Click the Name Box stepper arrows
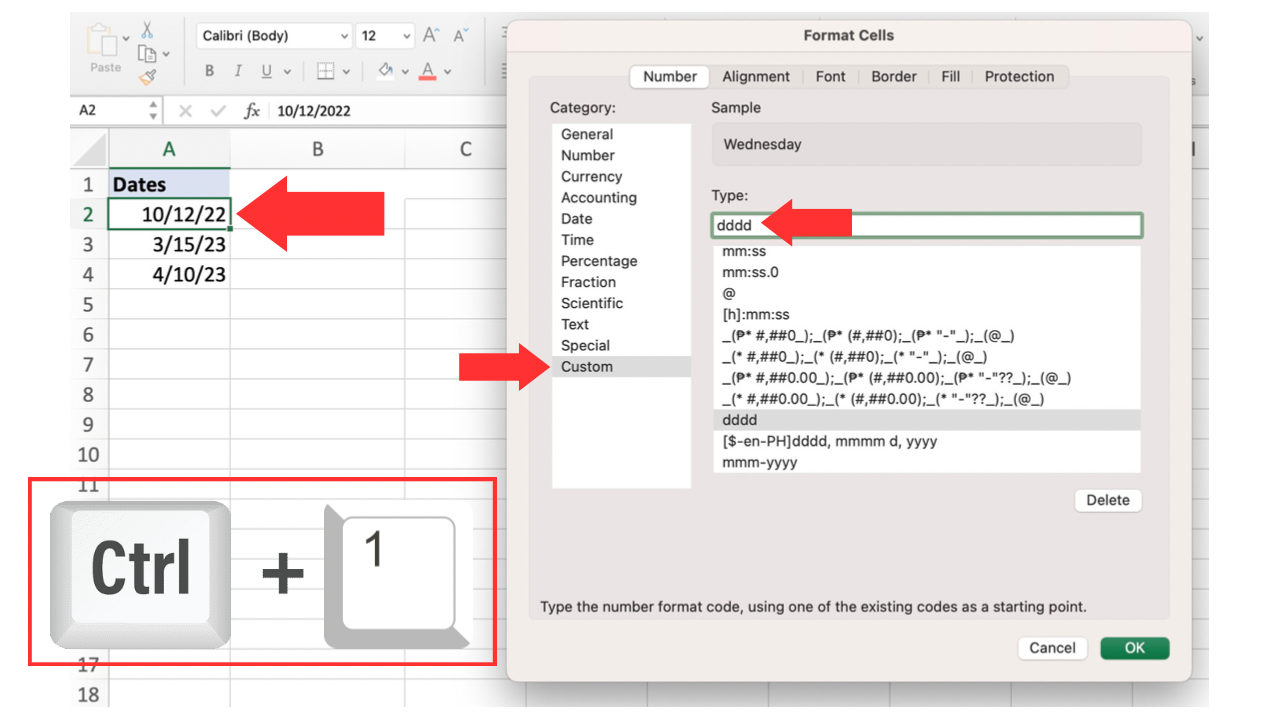The image size is (1280, 720). click(153, 111)
